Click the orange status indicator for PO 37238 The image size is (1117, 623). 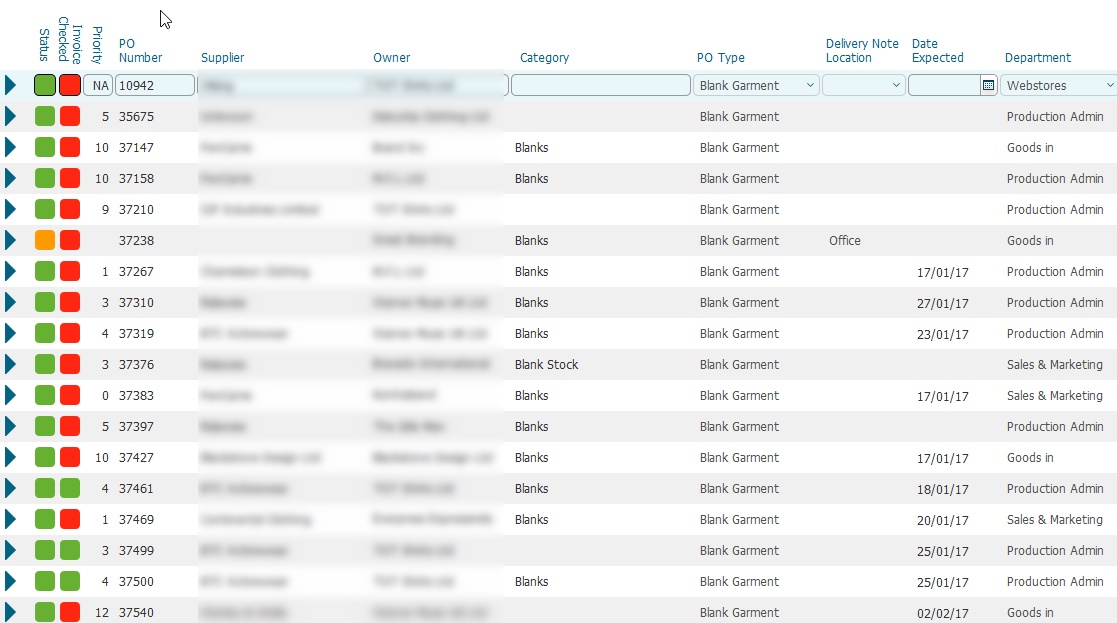[45, 240]
